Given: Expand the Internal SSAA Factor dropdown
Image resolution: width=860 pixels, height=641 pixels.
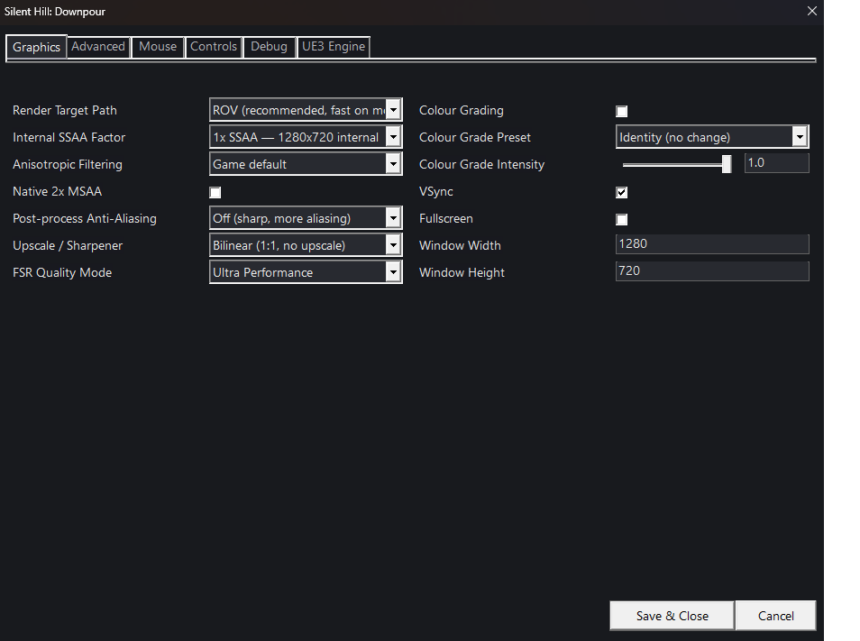Looking at the screenshot, I should 305,137.
